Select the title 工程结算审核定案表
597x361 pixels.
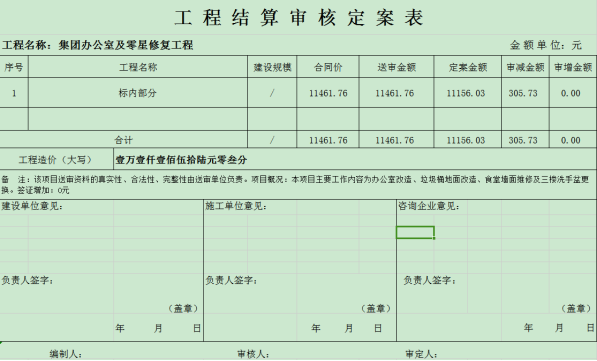point(299,18)
